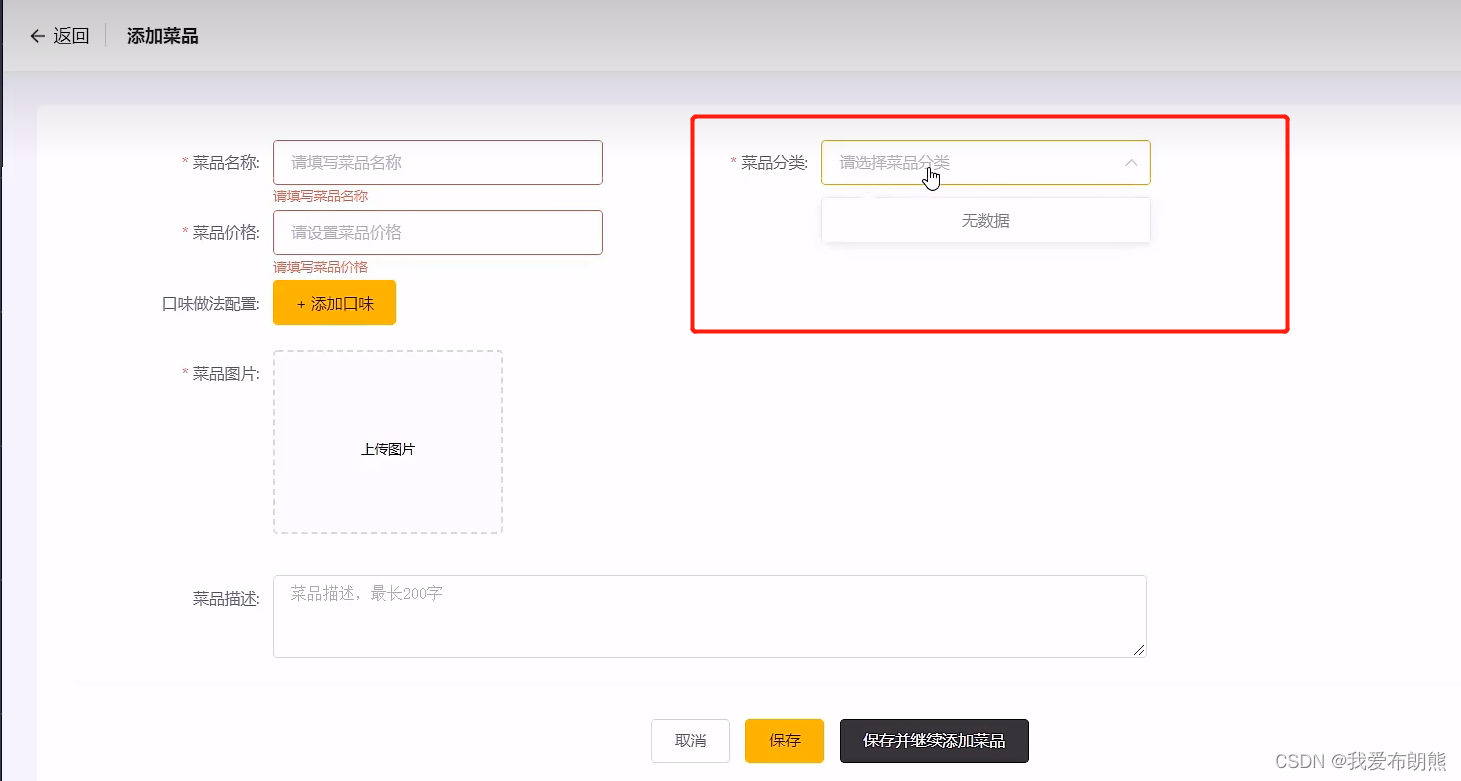
Task: Click 无数据 text in dropdown list
Action: 985,221
